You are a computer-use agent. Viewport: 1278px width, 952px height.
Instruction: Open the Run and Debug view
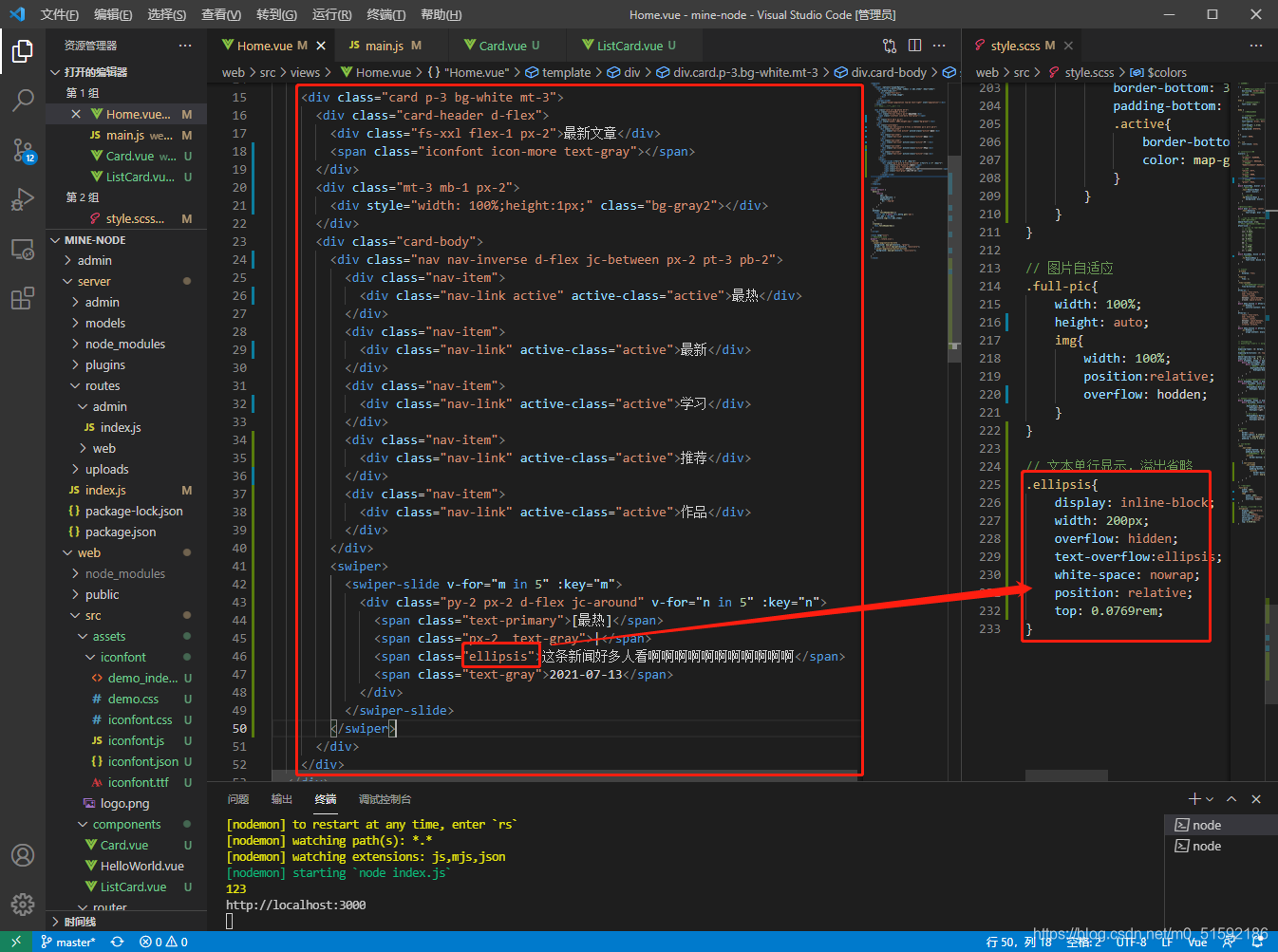tap(23, 199)
